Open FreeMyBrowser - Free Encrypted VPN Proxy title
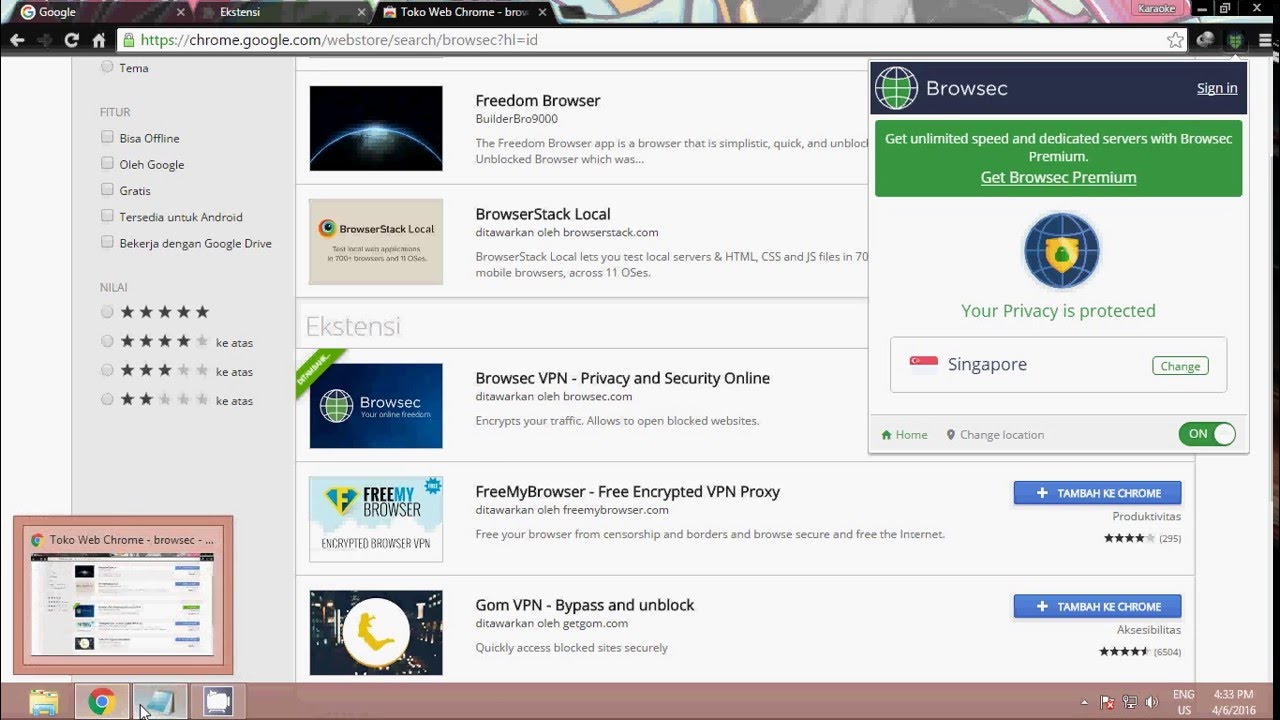Screen dimensions: 1280x720 coord(628,491)
